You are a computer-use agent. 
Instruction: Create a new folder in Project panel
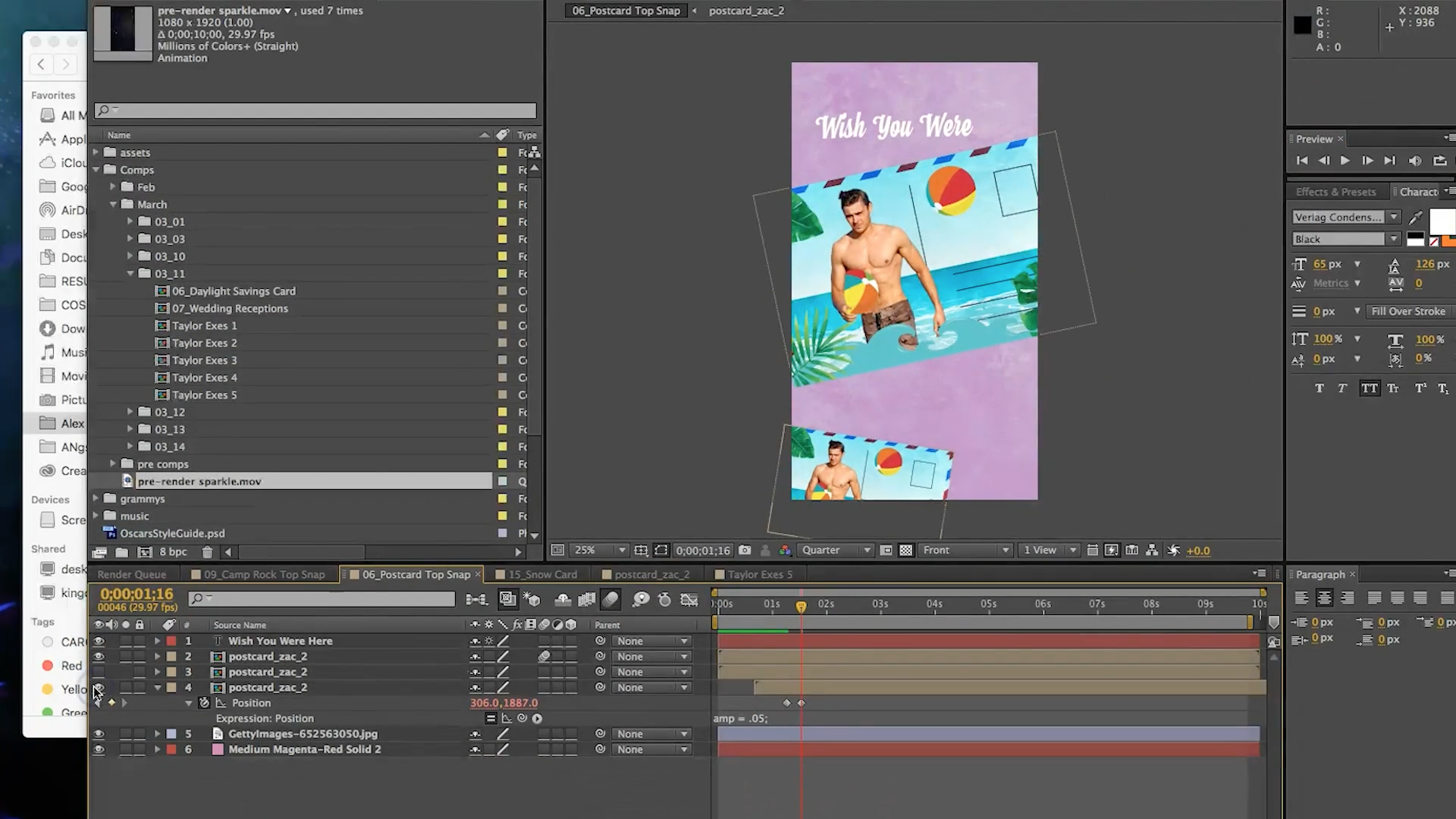pos(121,552)
